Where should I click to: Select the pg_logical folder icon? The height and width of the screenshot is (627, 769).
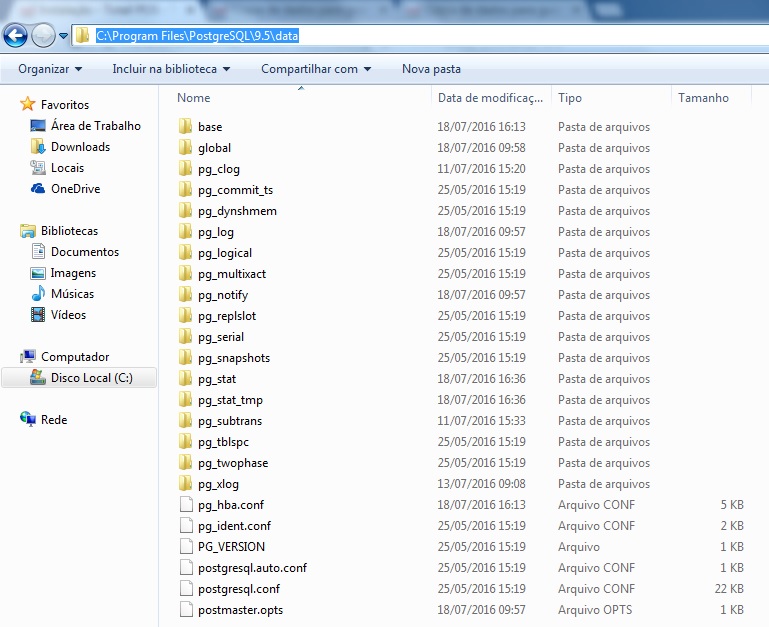tap(185, 252)
